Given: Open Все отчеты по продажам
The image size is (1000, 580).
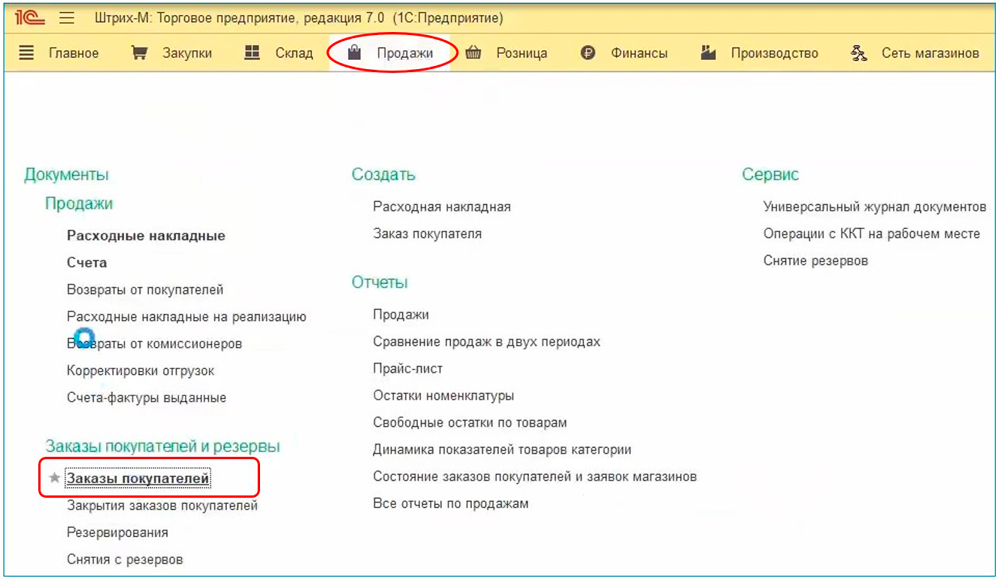Looking at the screenshot, I should click(x=451, y=504).
